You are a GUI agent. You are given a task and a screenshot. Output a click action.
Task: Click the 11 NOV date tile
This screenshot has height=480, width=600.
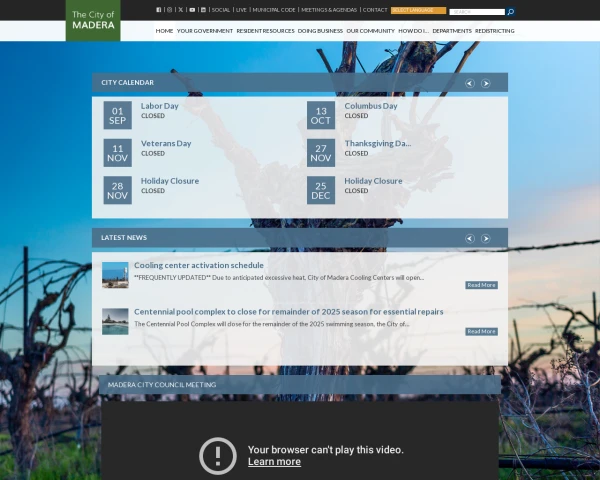[117, 153]
